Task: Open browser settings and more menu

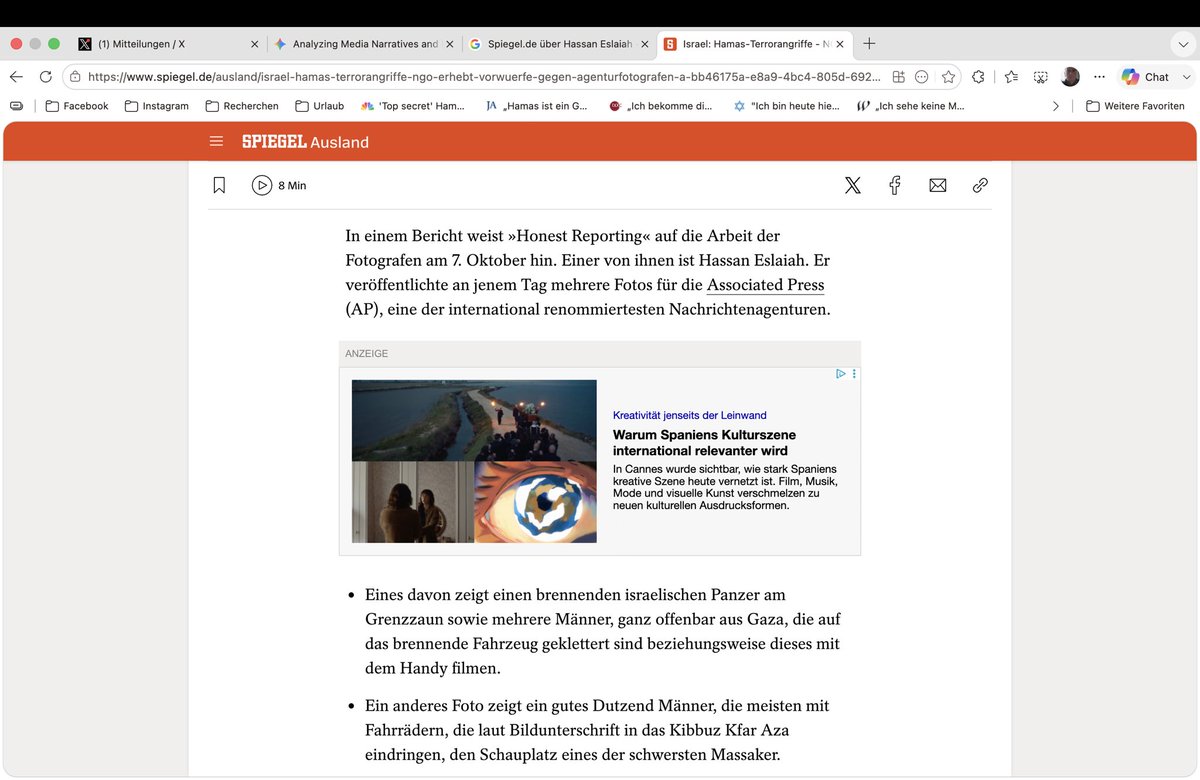Action: [x=1099, y=77]
